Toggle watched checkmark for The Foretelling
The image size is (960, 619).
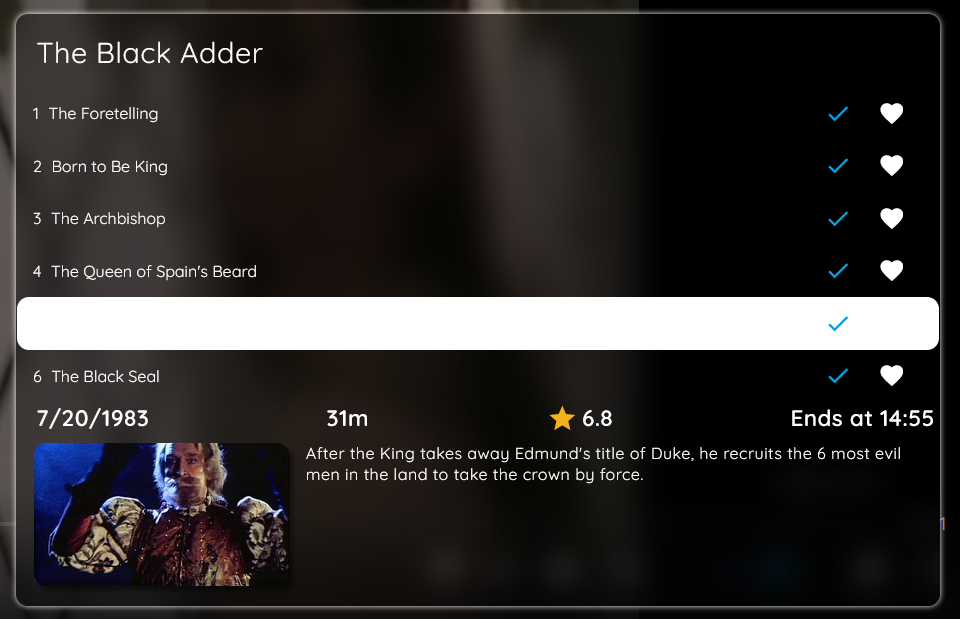click(x=838, y=114)
